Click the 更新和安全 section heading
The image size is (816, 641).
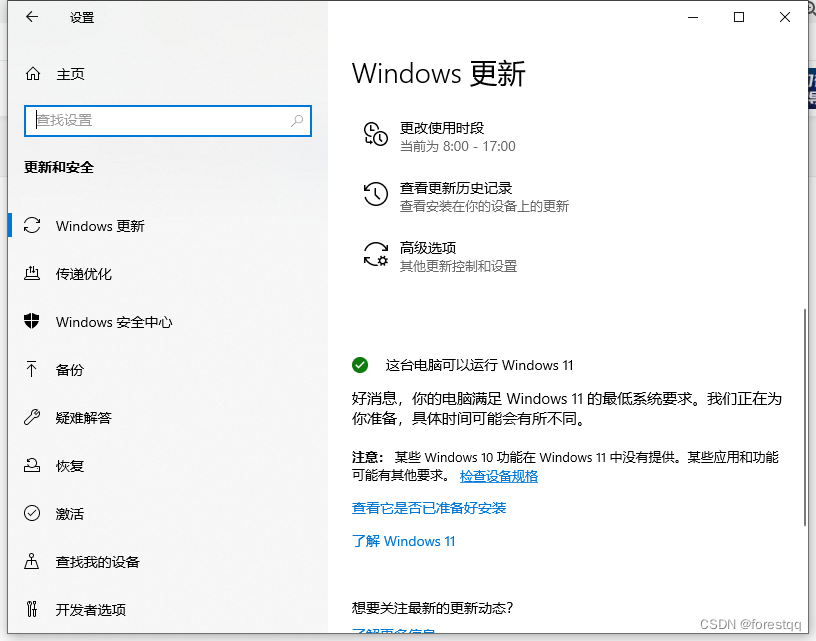59,167
